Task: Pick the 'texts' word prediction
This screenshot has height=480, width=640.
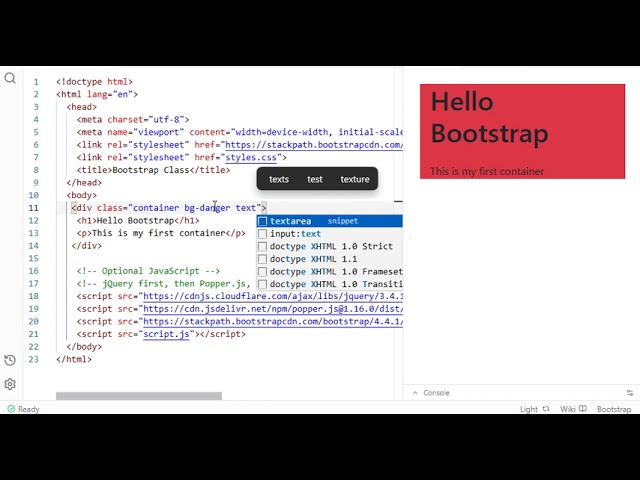Action: click(x=279, y=179)
